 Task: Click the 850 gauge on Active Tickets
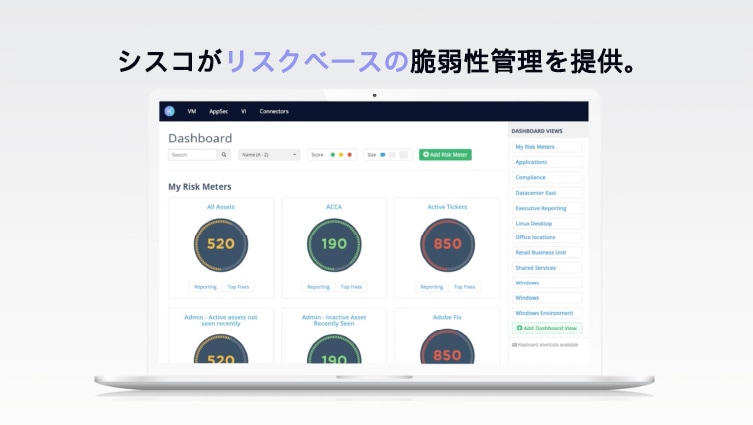click(448, 245)
